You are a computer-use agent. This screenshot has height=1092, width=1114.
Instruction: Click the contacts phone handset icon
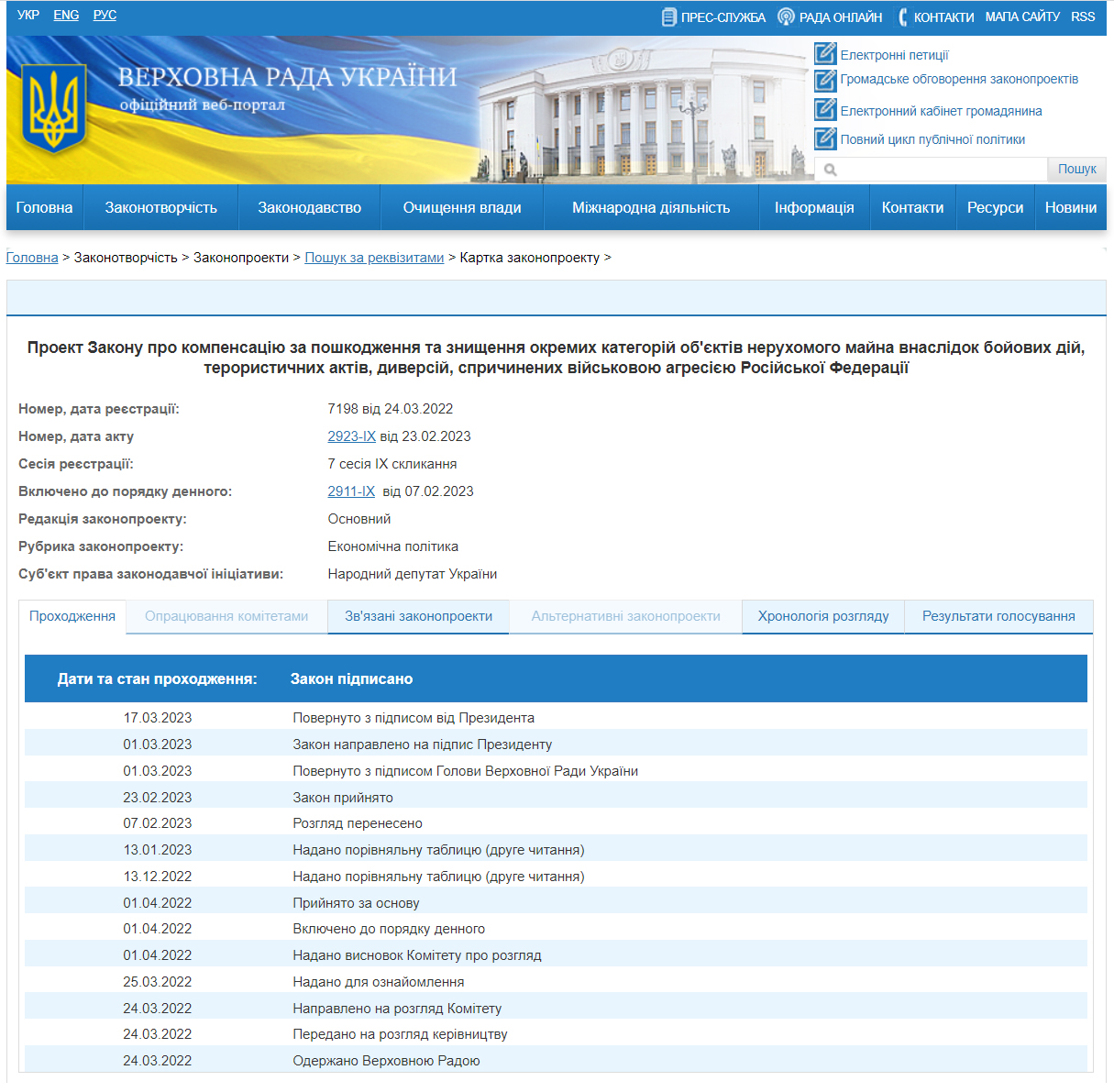903,17
